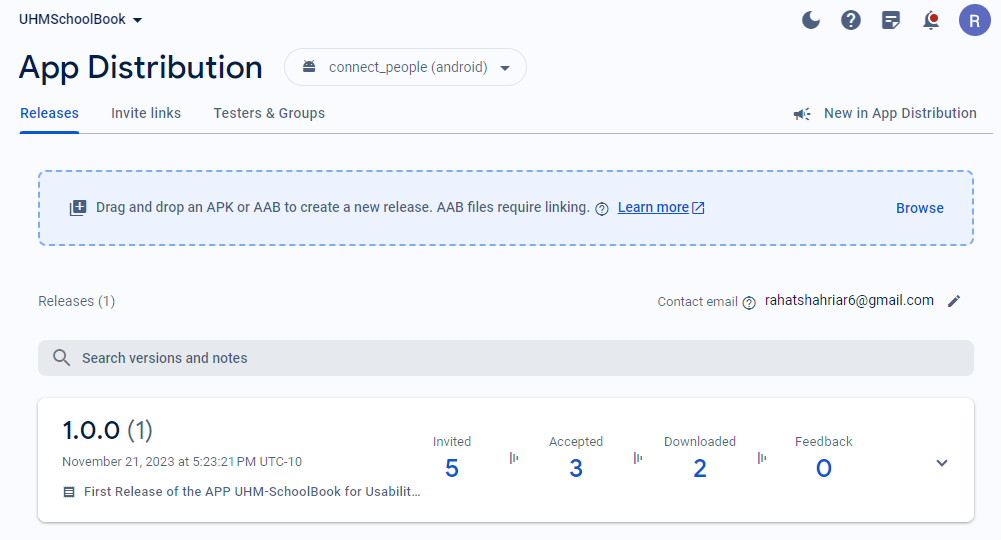Screen dimensions: 1001x540
Task: Toggle dark mode with the moon icon
Action: tap(811, 20)
